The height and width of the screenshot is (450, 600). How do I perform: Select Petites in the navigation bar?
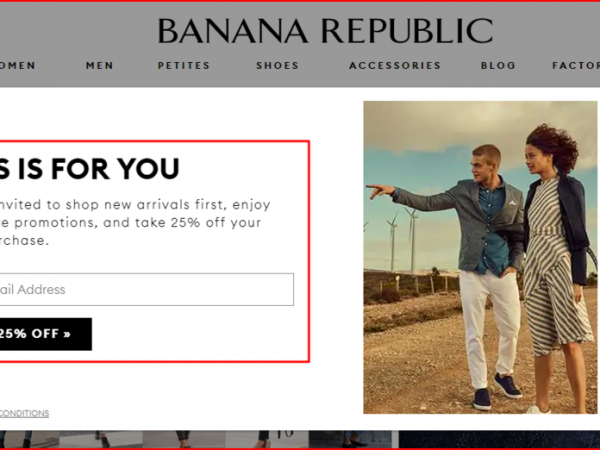184,65
